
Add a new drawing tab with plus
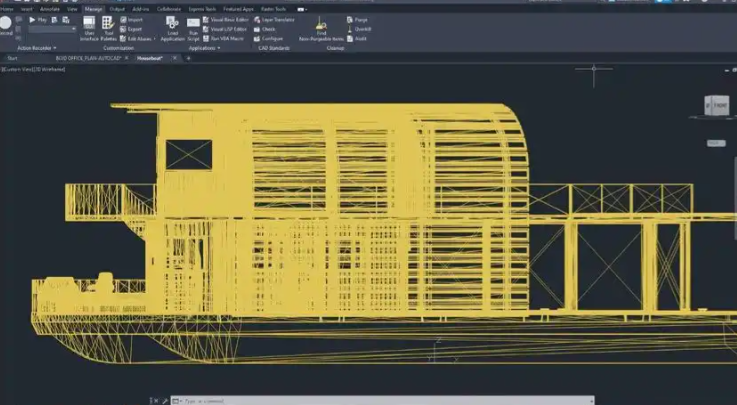[188, 58]
